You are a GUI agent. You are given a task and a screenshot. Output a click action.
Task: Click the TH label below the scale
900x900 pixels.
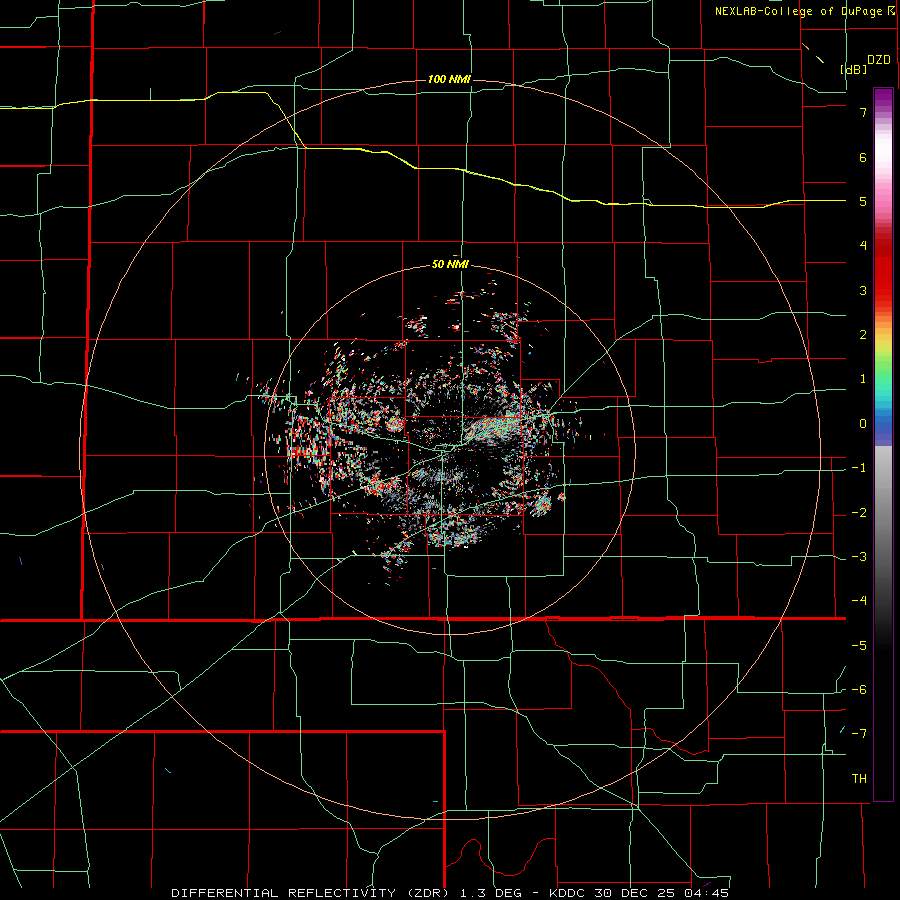[x=859, y=778]
